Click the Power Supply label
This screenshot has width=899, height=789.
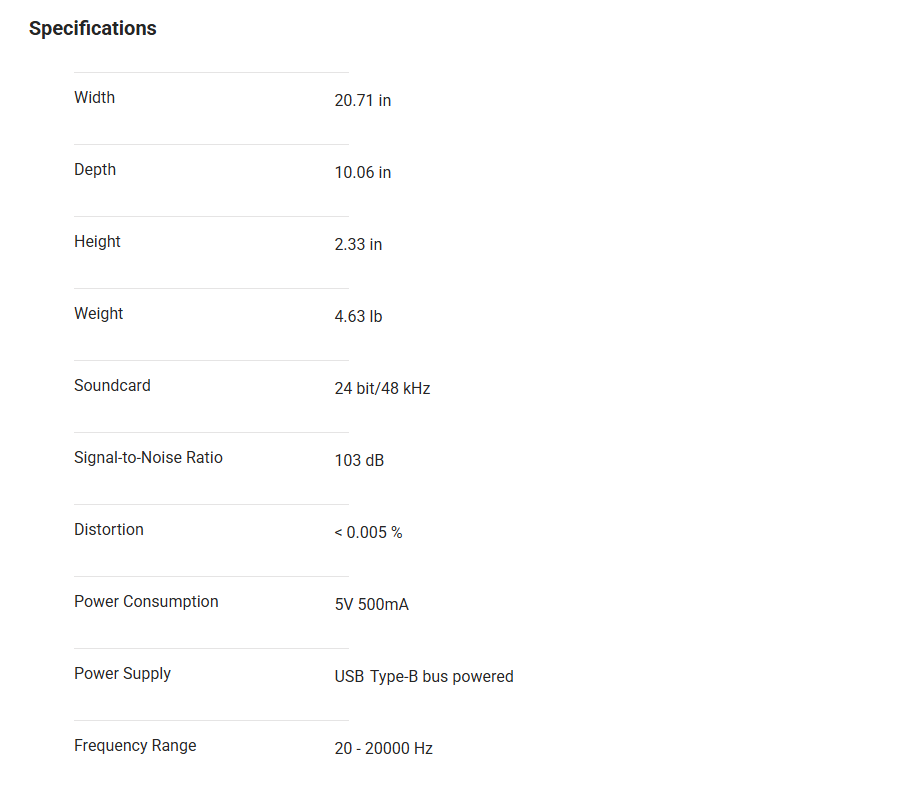tap(122, 674)
